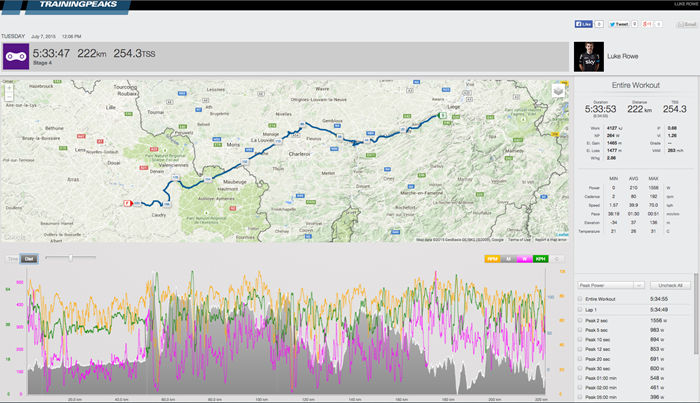Click the red finish flag marker on map
This screenshot has height=403, width=700.
tap(128, 203)
